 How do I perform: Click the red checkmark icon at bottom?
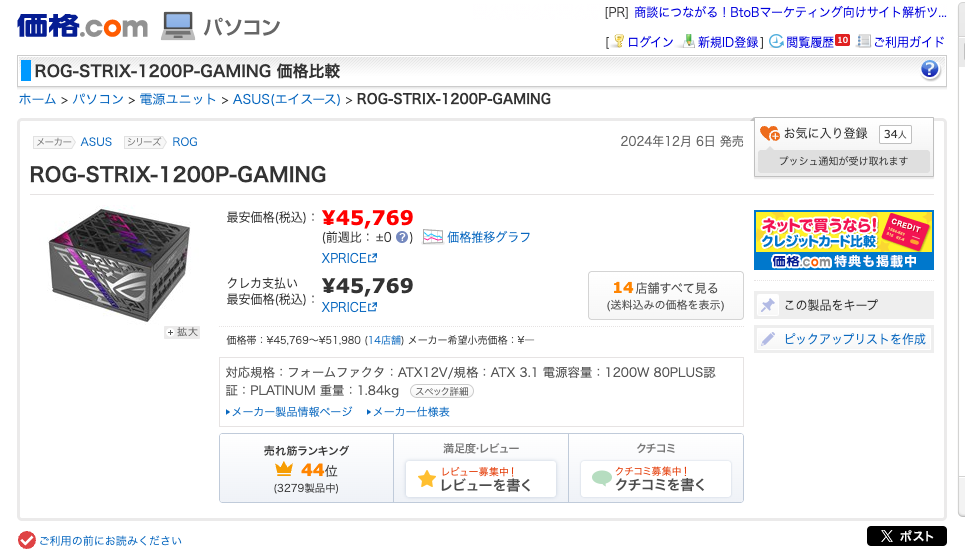point(26,540)
